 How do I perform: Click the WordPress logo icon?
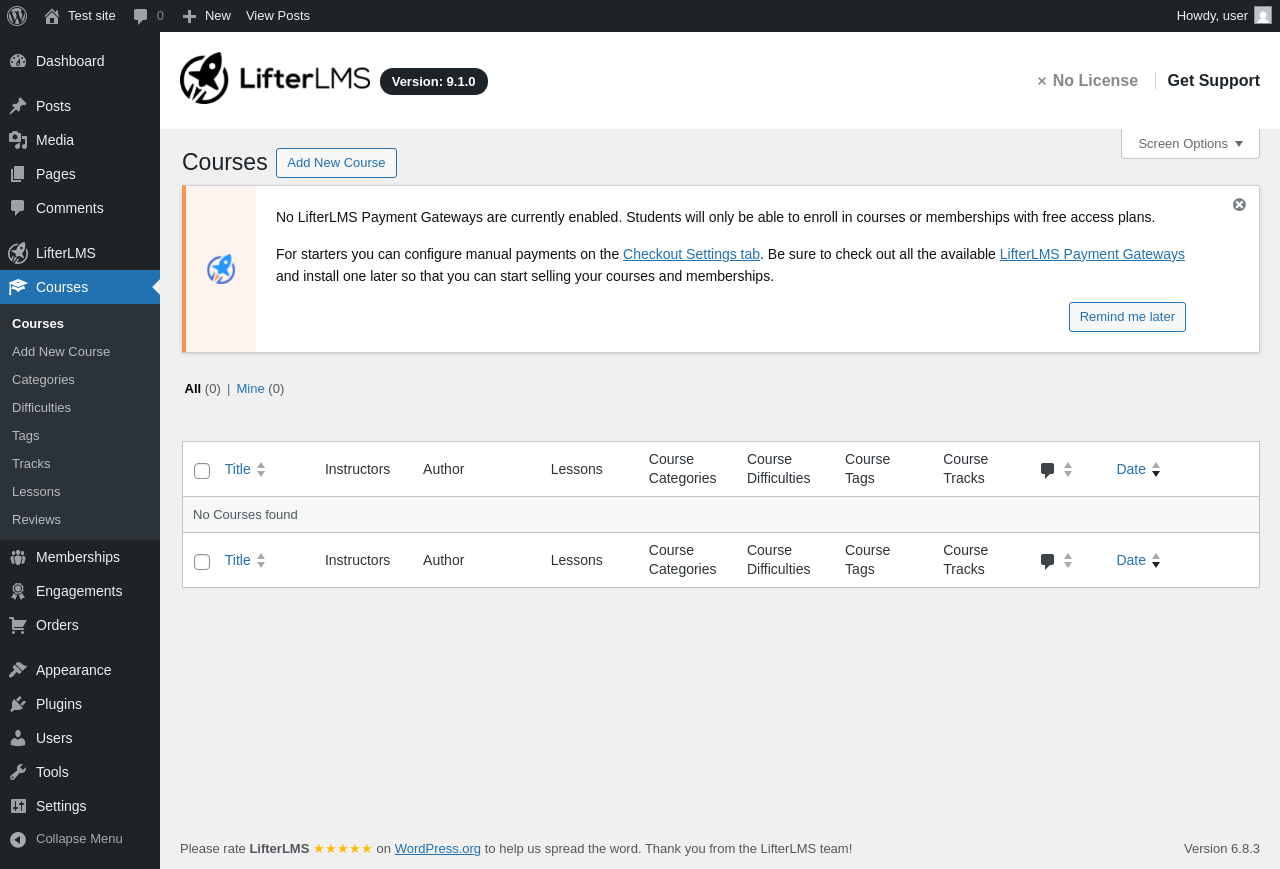click(x=17, y=16)
